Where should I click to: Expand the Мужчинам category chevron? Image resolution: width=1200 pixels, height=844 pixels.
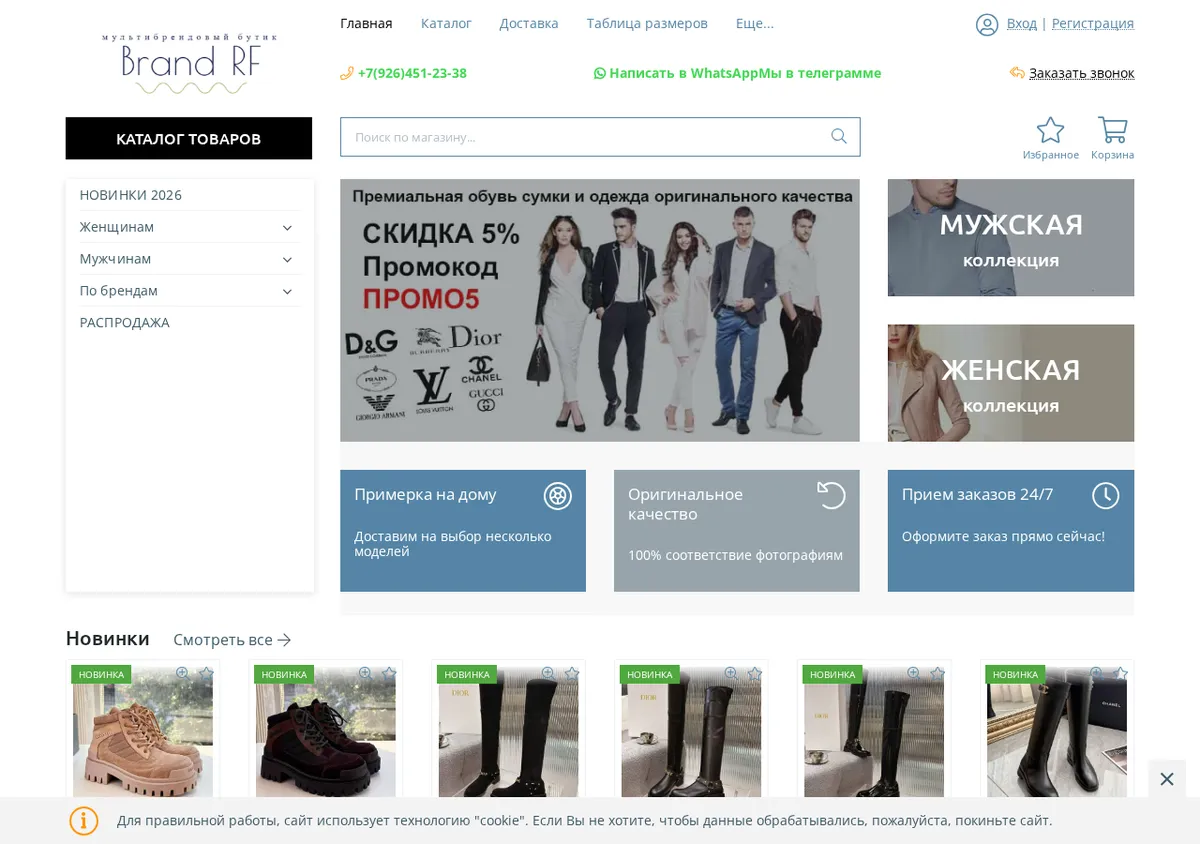[x=287, y=260]
